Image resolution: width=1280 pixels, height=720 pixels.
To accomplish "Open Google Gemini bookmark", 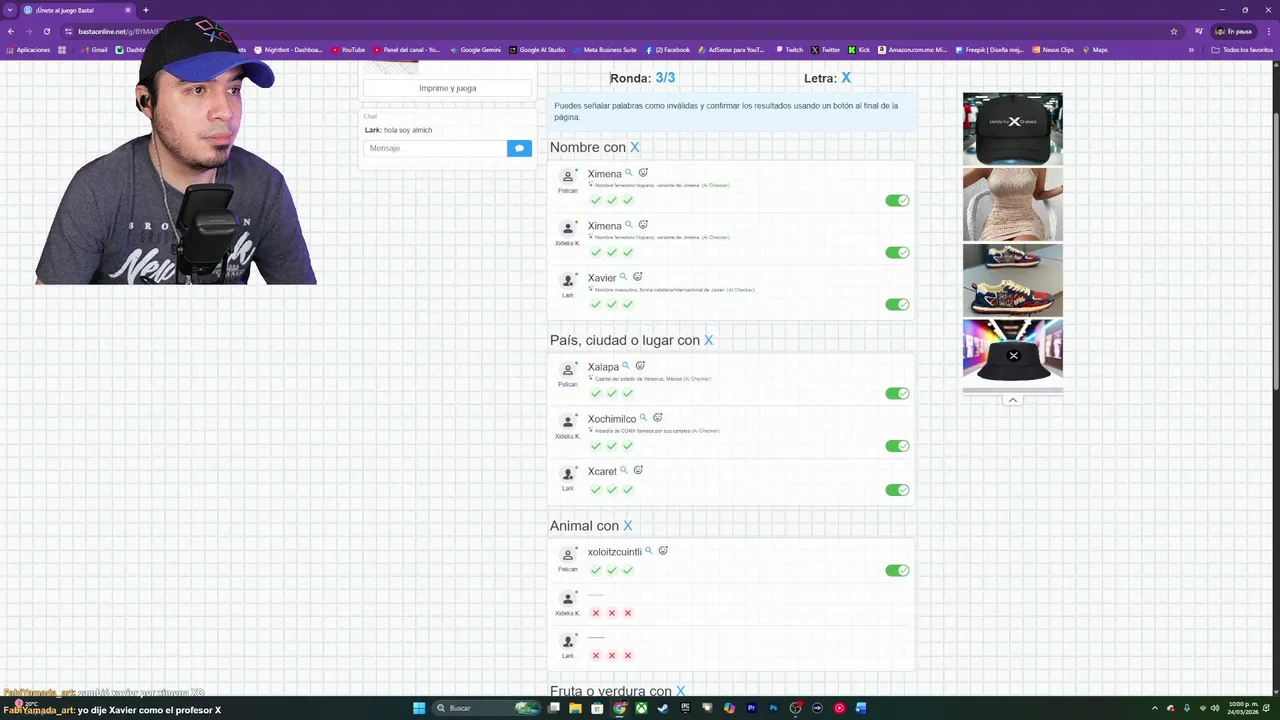I will point(476,49).
